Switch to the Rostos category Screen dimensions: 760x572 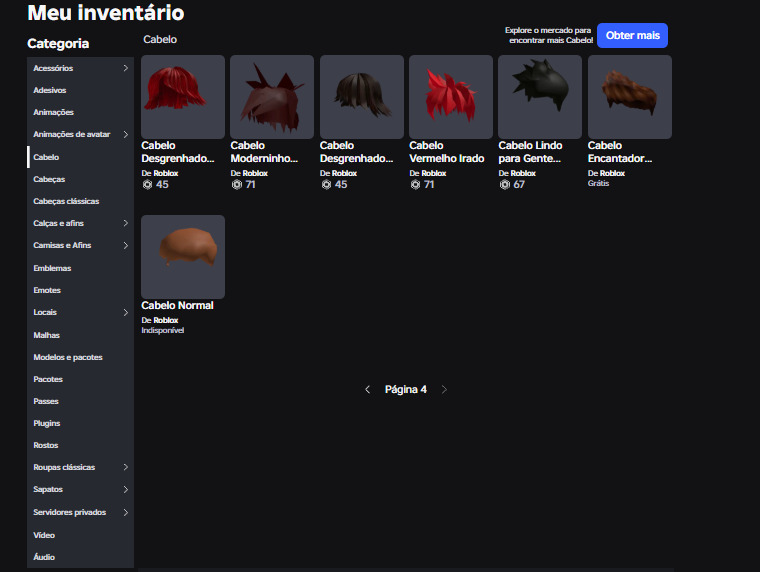(x=46, y=445)
